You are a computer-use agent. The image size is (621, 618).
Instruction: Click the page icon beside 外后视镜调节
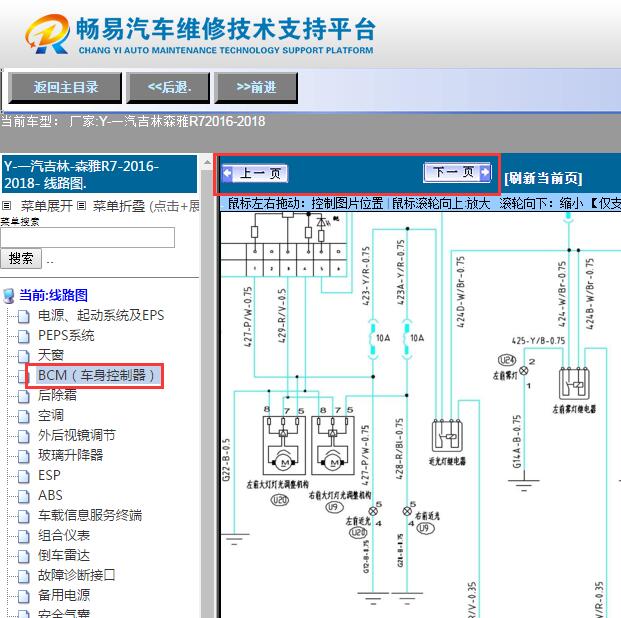(24, 436)
